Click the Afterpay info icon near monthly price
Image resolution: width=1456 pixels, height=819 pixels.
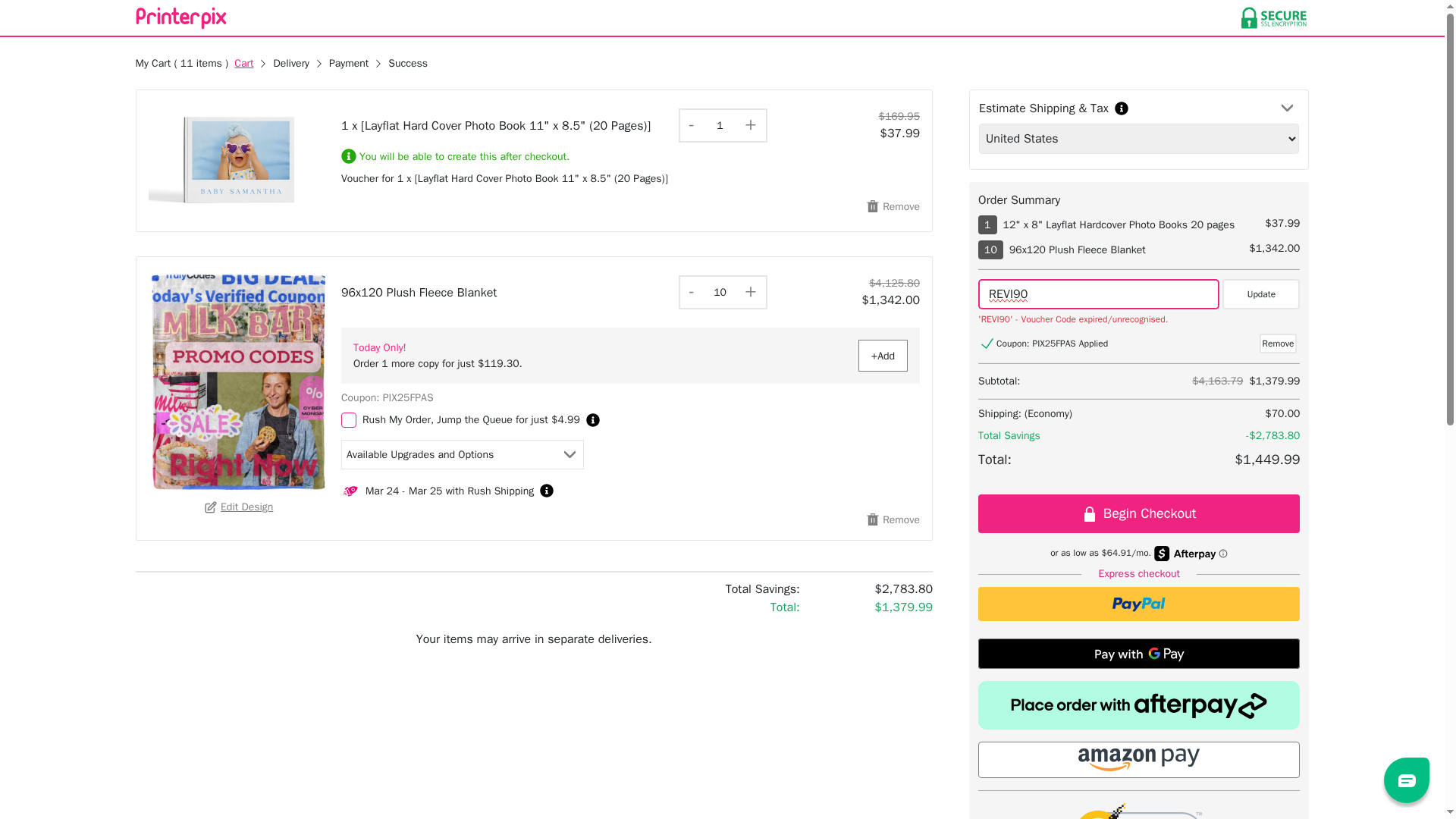(1223, 554)
